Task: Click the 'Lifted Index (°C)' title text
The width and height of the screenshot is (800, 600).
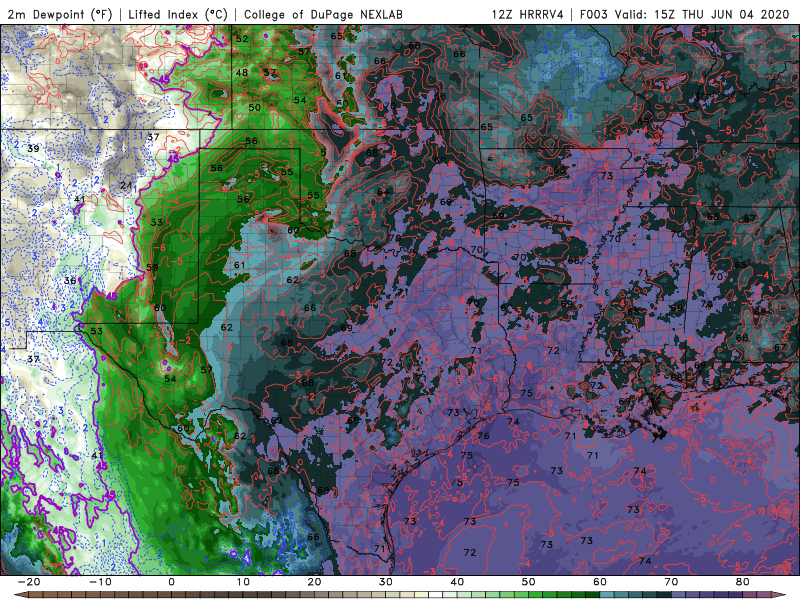Action: tap(178, 14)
